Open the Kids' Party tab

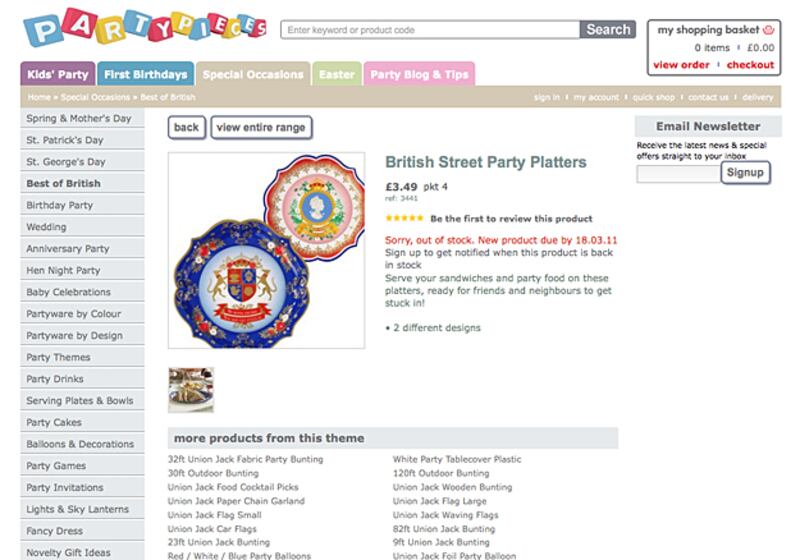(58, 74)
